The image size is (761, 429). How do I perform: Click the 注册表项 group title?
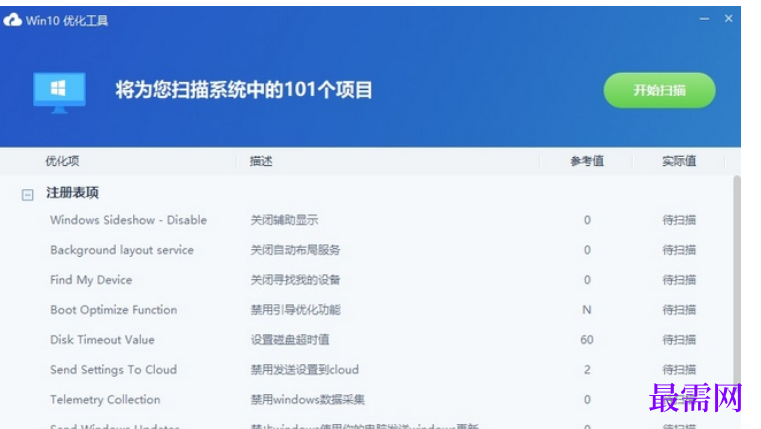[x=72, y=193]
